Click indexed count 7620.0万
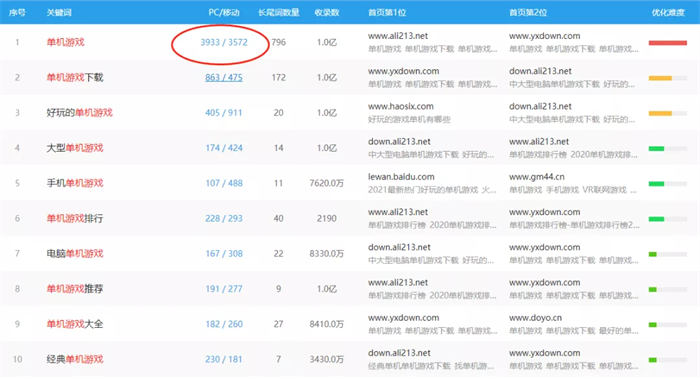Viewport: 700px width, 379px height. 327,183
